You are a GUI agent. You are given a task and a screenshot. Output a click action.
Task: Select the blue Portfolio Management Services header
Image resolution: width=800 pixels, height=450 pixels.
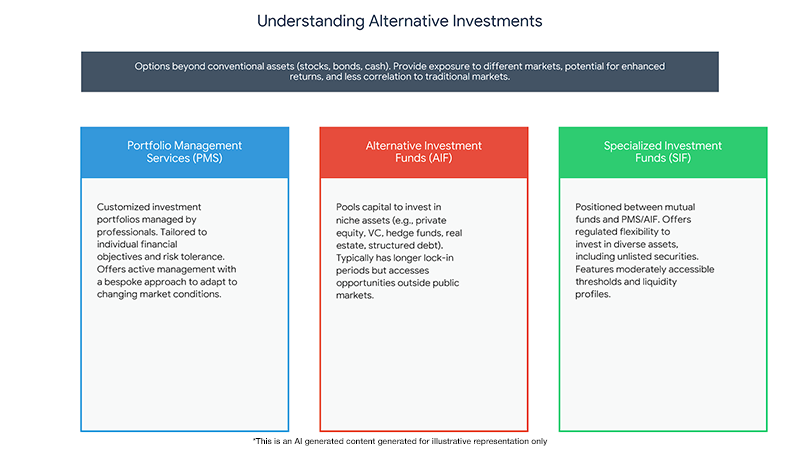185,152
